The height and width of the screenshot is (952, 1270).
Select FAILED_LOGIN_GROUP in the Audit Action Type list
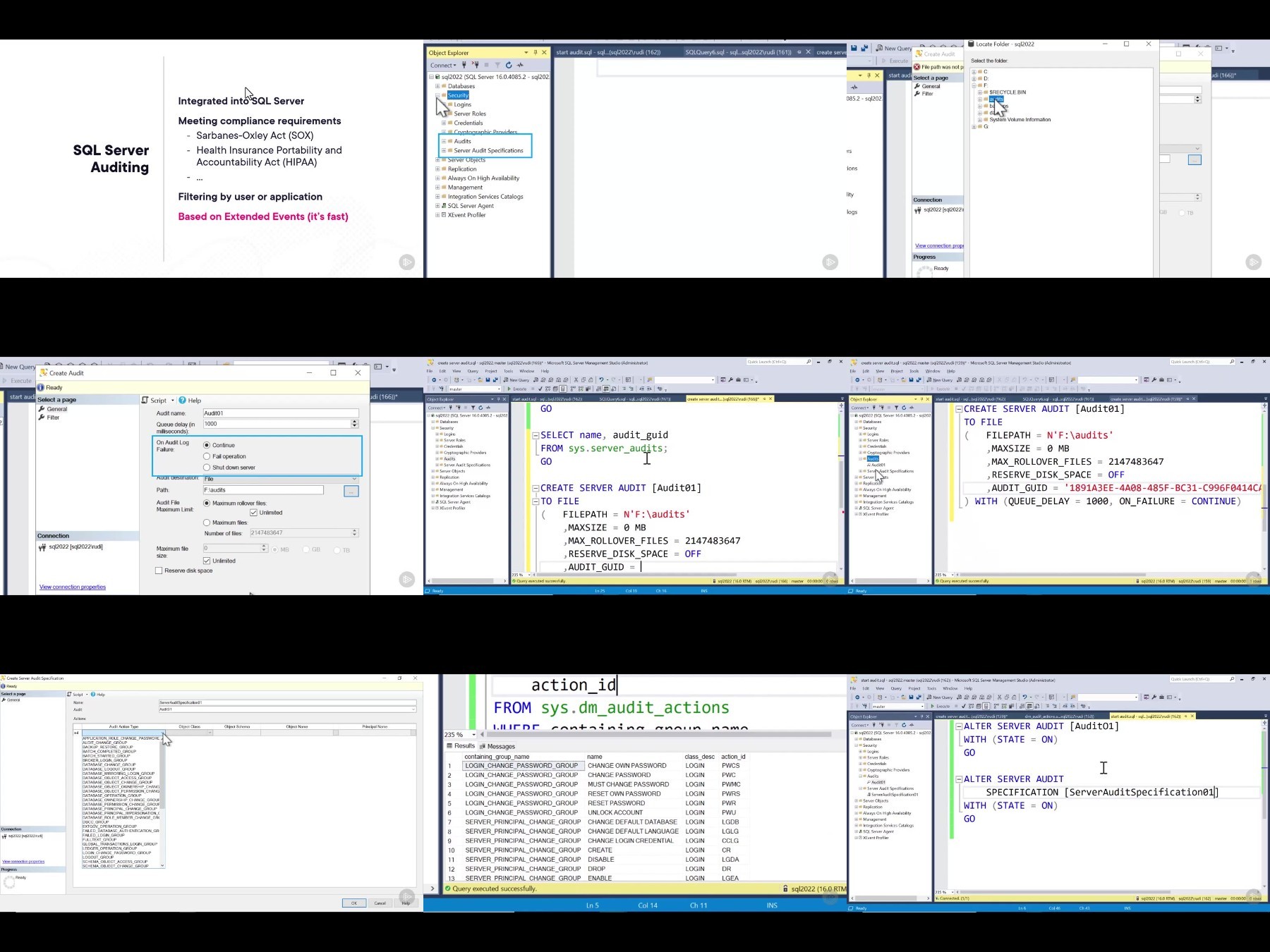(103, 835)
